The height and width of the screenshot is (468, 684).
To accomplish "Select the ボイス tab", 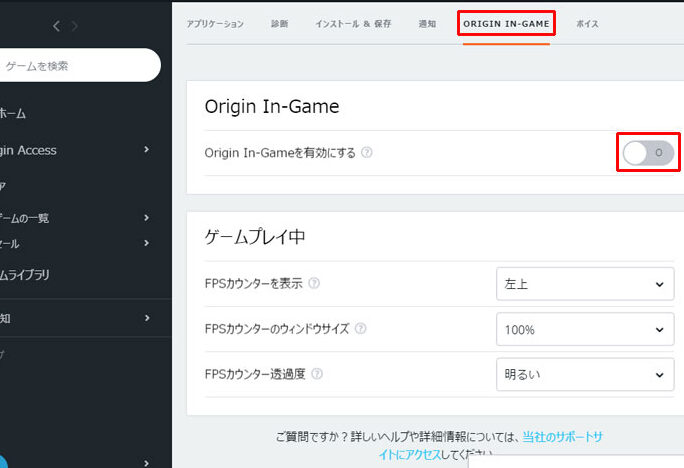I will [587, 24].
